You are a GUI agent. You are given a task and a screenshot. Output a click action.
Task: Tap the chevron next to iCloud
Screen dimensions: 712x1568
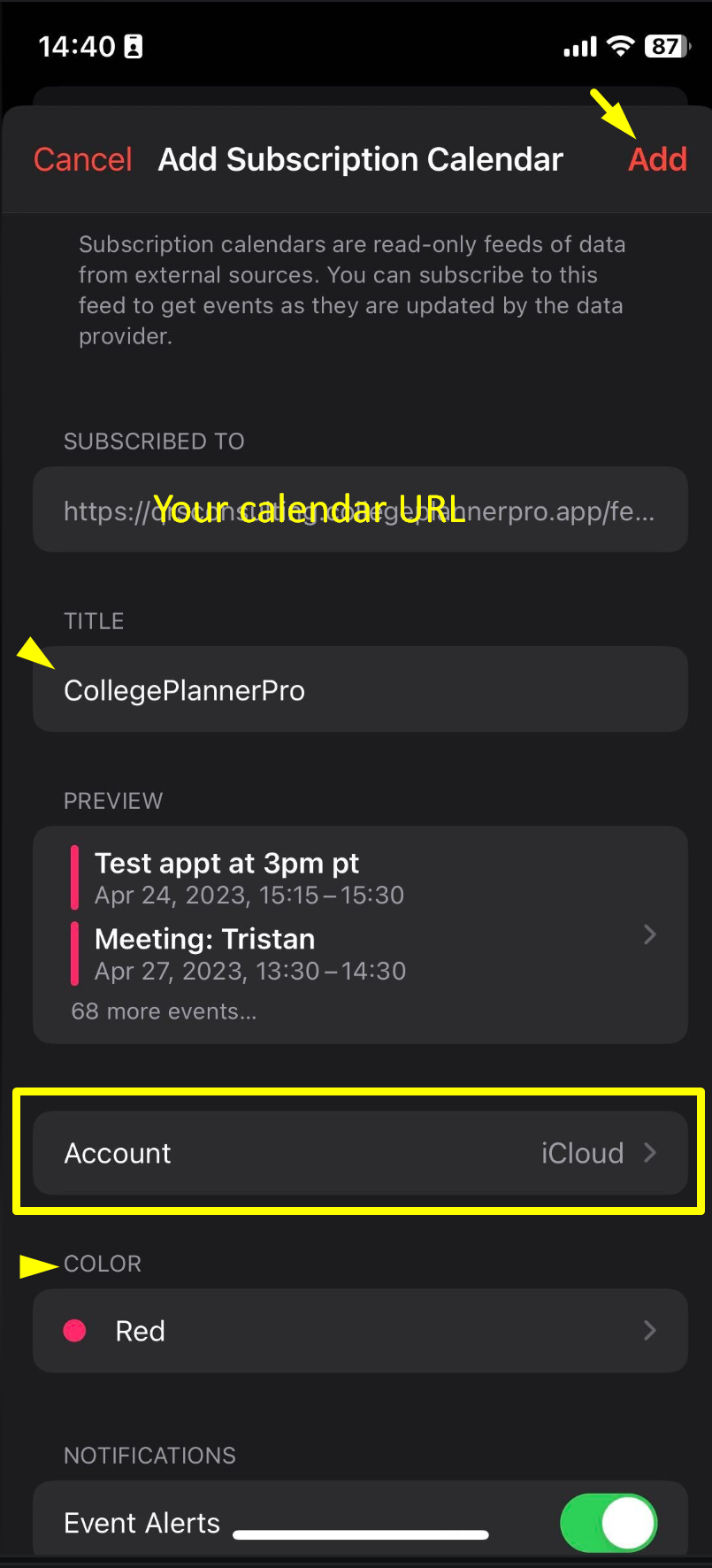[x=650, y=1152]
